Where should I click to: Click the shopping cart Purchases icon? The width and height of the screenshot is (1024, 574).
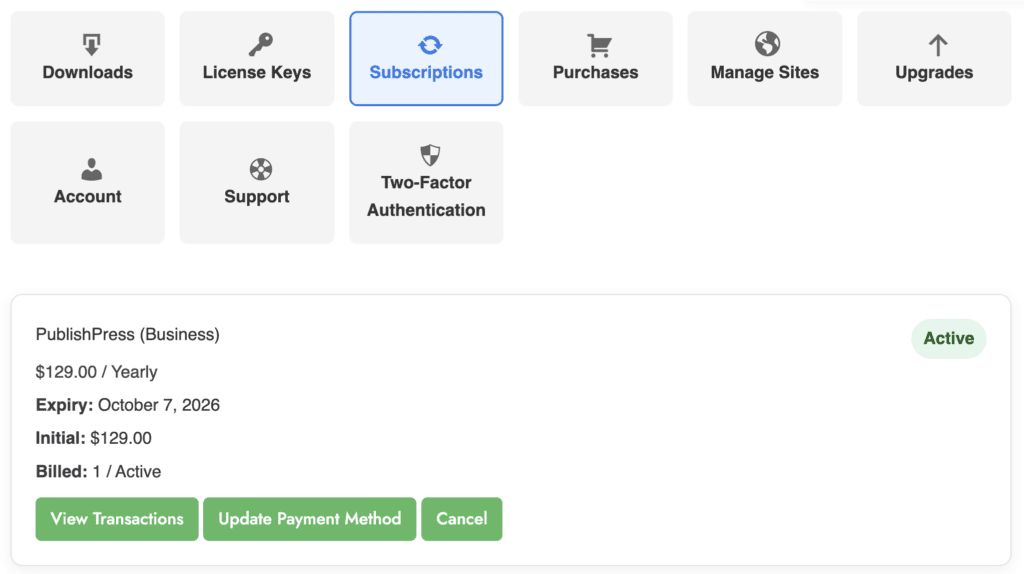(x=599, y=44)
